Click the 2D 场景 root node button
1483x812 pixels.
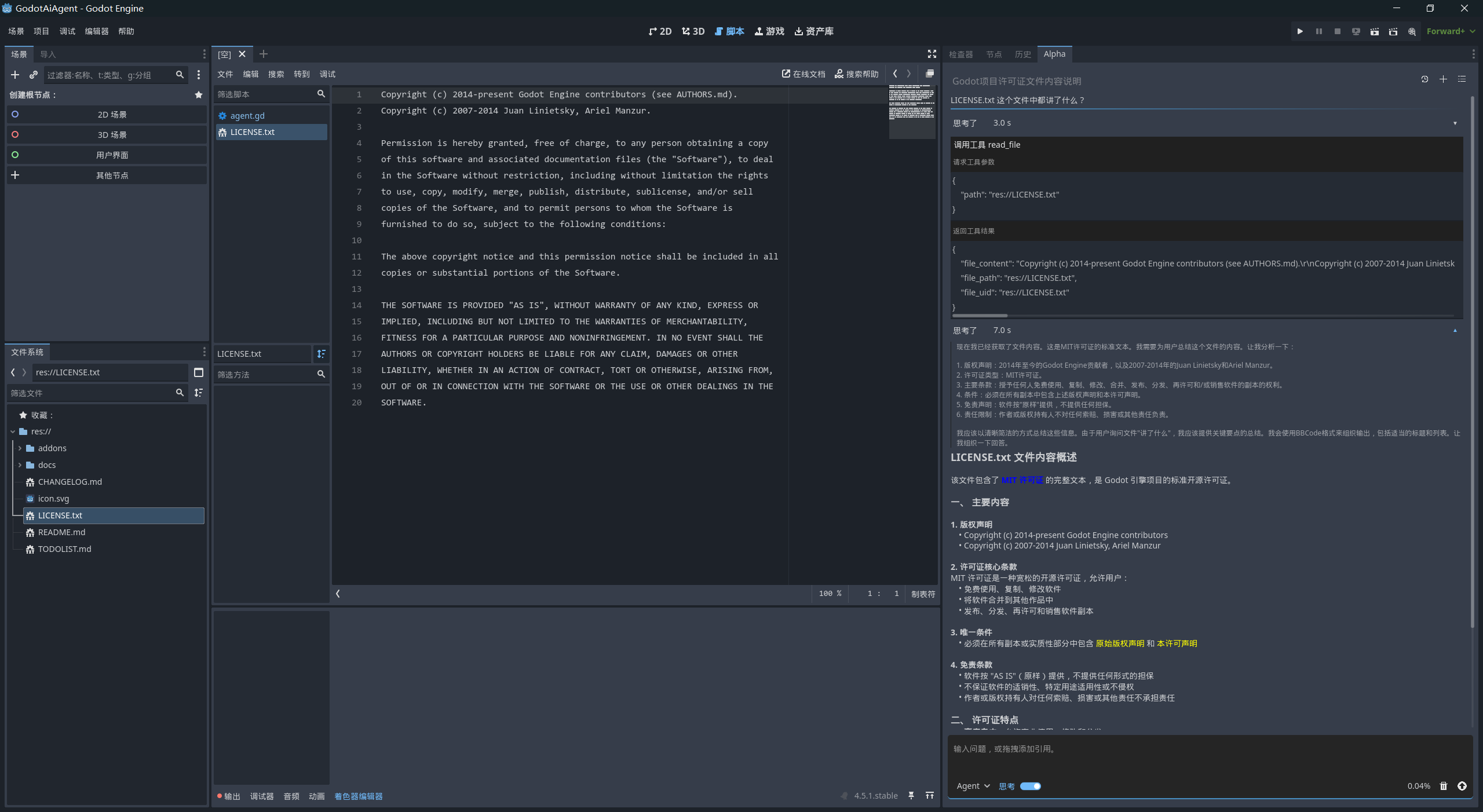pos(112,115)
